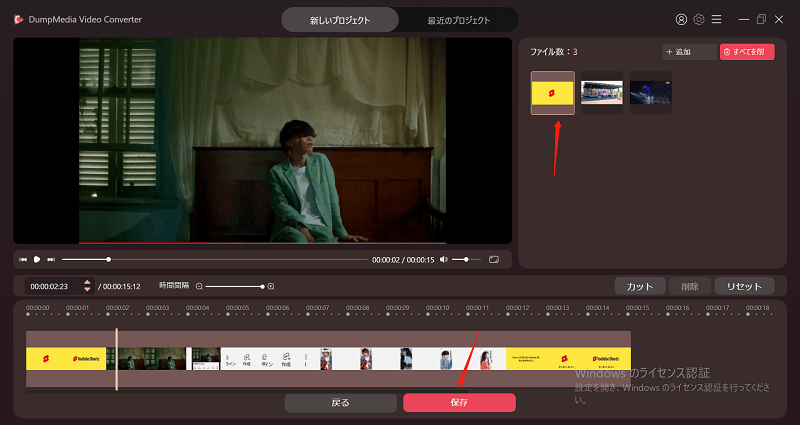800x425 pixels.
Task: Open the hamburger menu icon
Action: pyautogui.click(x=716, y=19)
